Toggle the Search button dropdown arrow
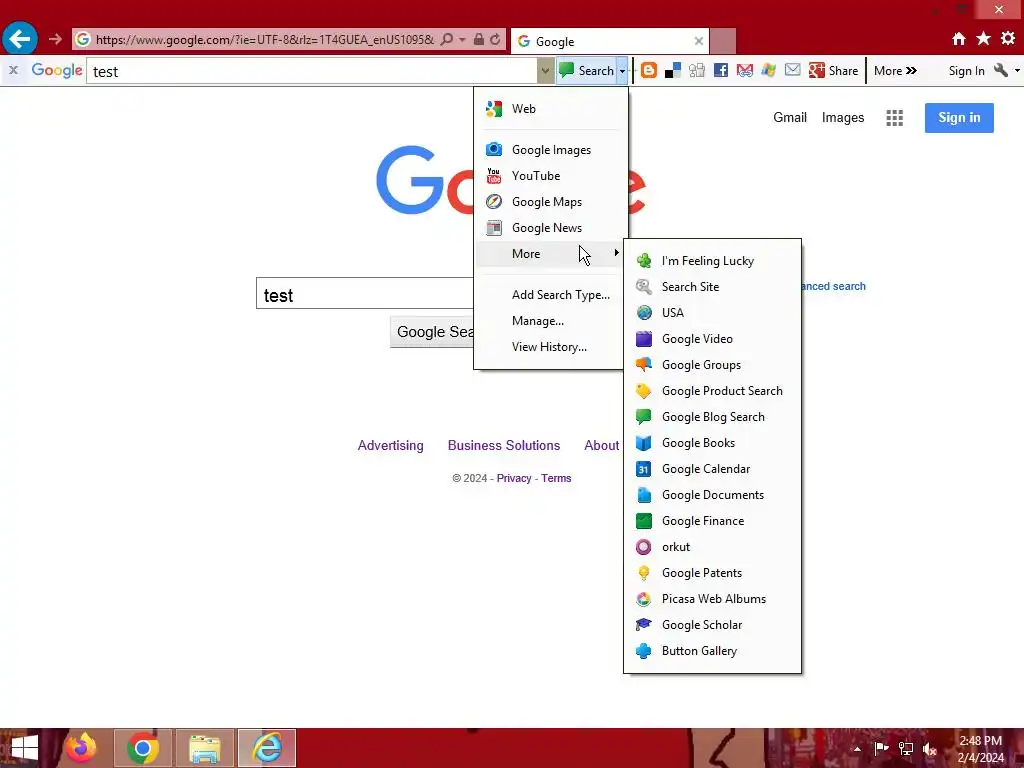The height and width of the screenshot is (768, 1024). (622, 71)
